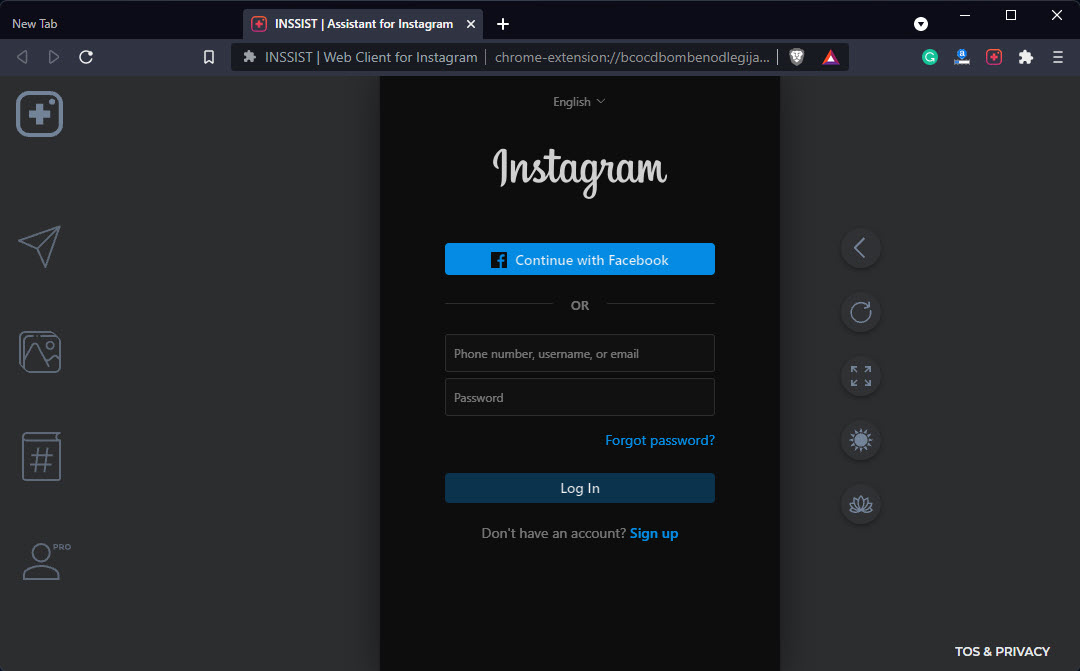Open the media gallery image icon
Screen dimensions: 1080x671
40,352
